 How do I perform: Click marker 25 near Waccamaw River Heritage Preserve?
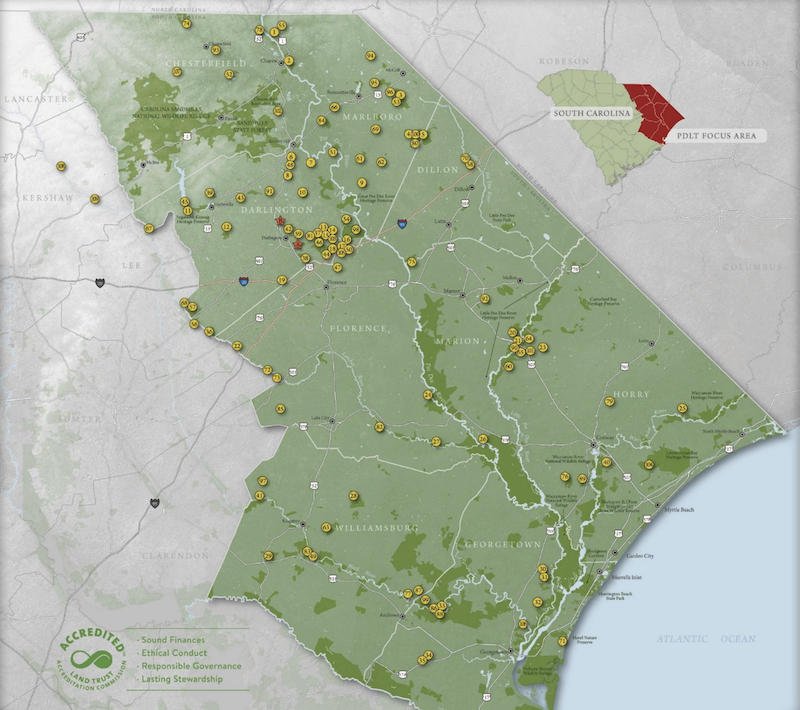pyautogui.click(x=682, y=408)
